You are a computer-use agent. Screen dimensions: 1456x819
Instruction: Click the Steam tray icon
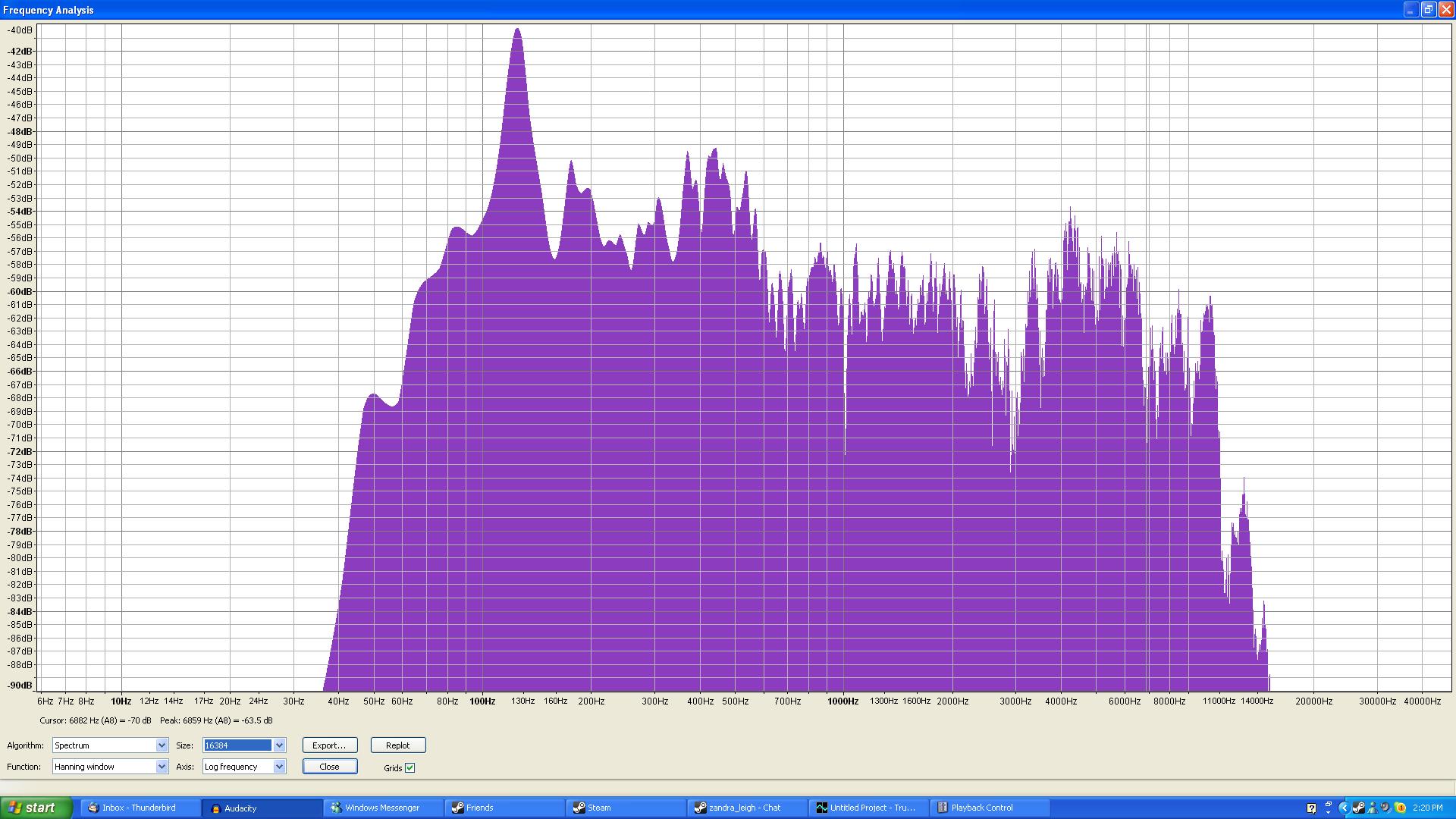coord(1359,808)
